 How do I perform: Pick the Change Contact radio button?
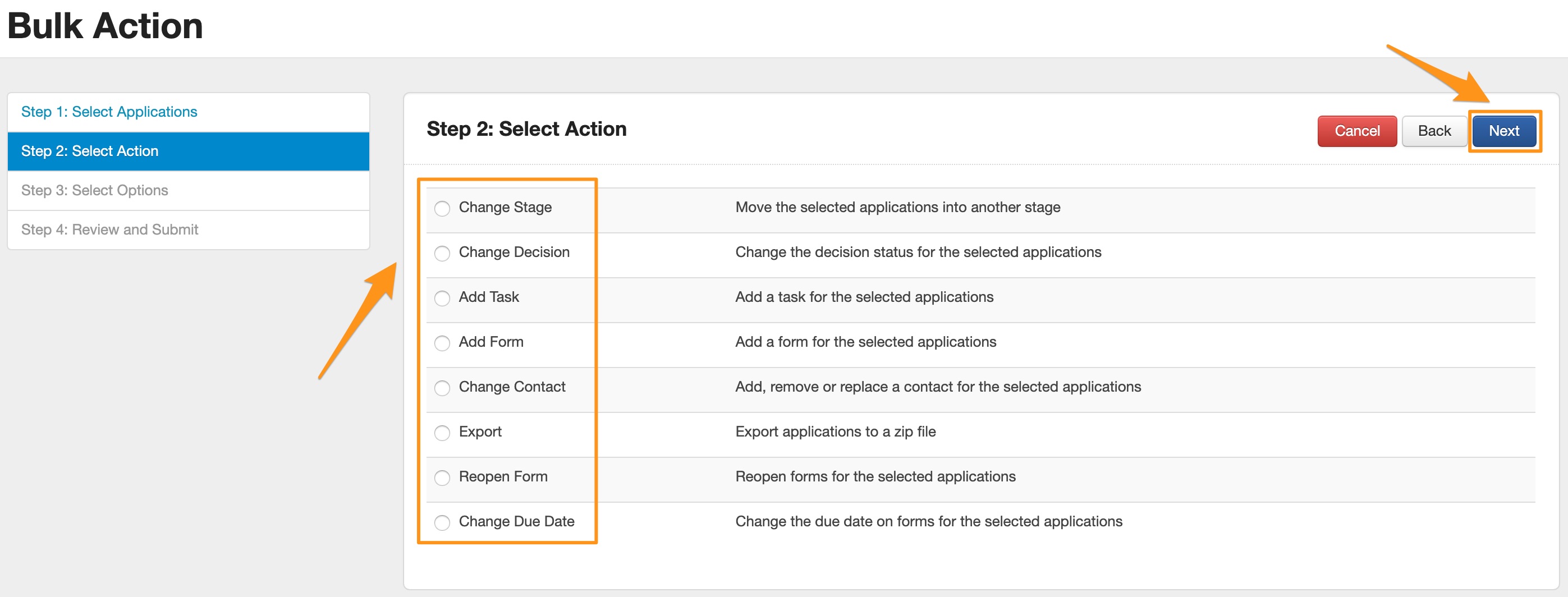pyautogui.click(x=442, y=388)
